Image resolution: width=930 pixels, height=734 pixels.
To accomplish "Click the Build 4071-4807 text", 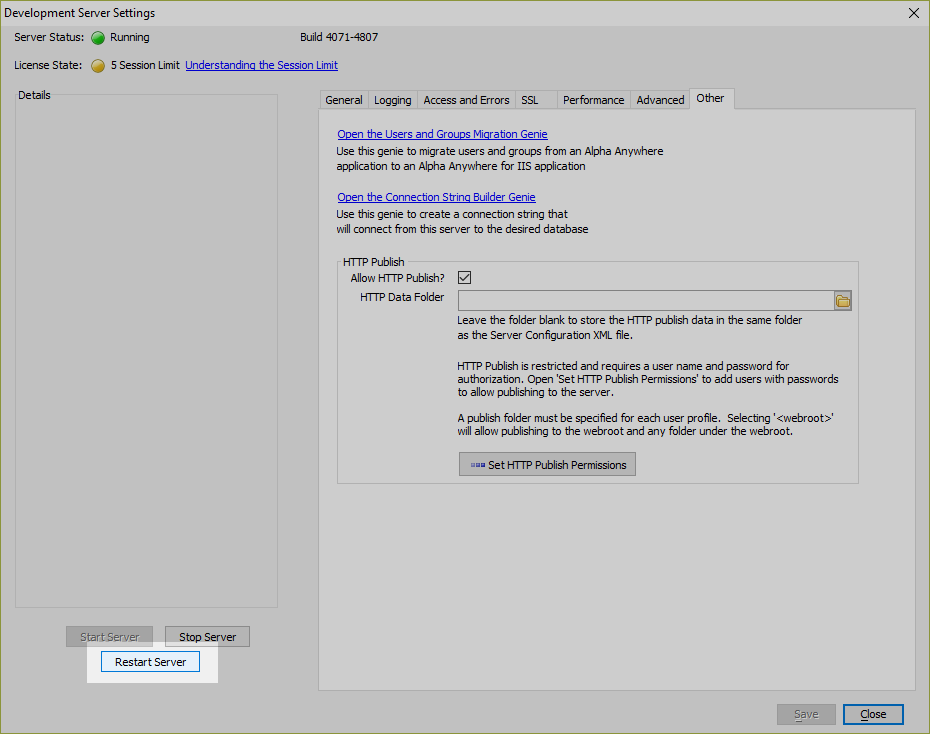I will (x=339, y=37).
